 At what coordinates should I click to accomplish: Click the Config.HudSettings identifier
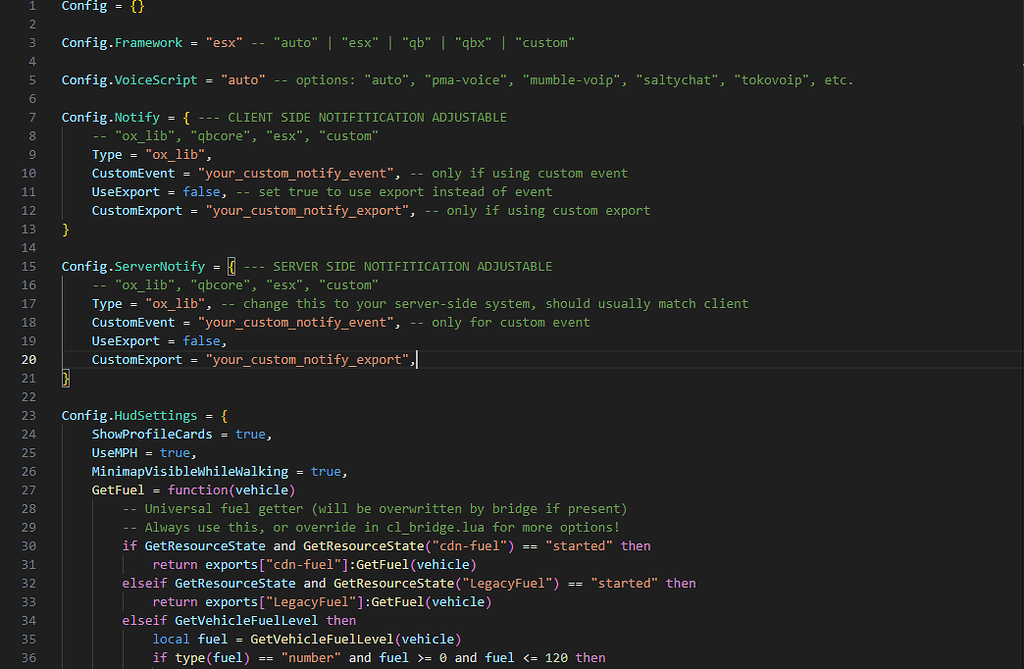(129, 416)
